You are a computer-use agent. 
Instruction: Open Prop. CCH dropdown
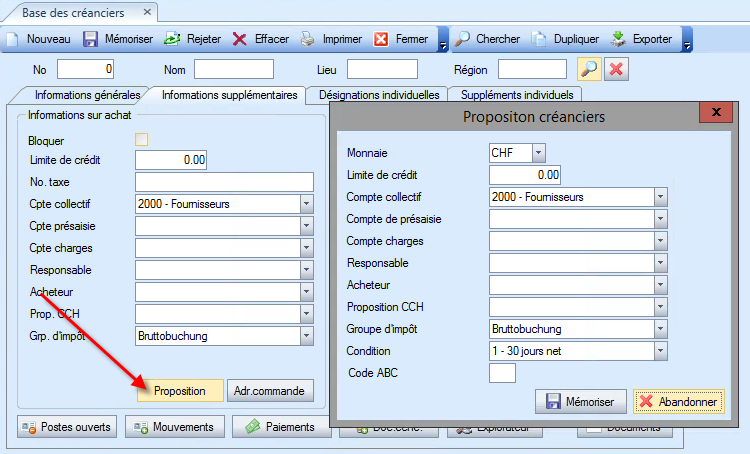(x=306, y=314)
